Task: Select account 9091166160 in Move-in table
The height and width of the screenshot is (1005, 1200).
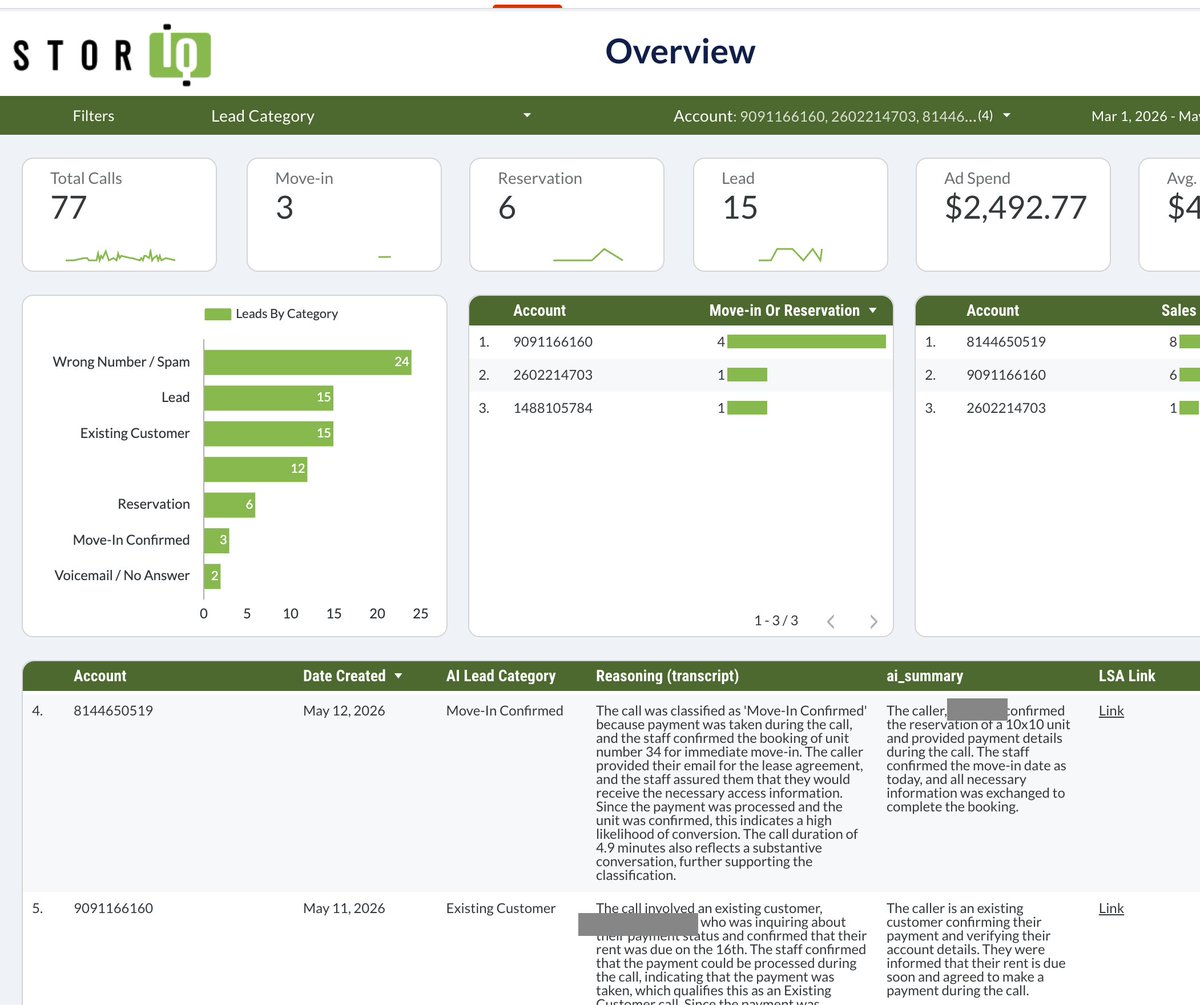Action: tap(553, 342)
